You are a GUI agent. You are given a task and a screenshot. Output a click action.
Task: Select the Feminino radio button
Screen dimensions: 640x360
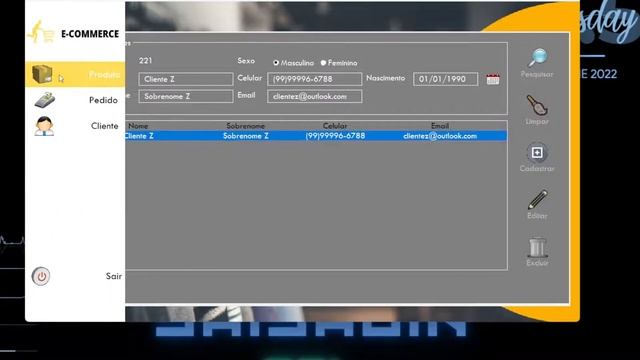click(323, 63)
